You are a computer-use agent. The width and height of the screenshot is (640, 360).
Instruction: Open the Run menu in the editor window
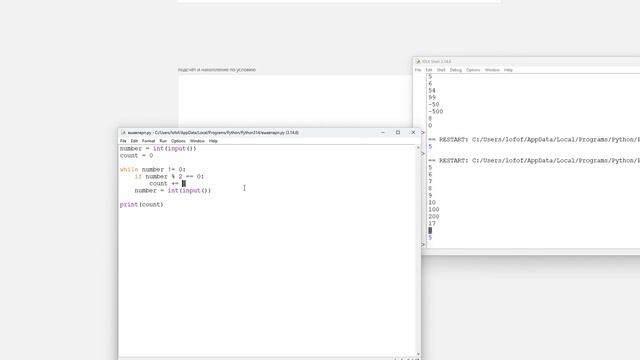pos(163,141)
